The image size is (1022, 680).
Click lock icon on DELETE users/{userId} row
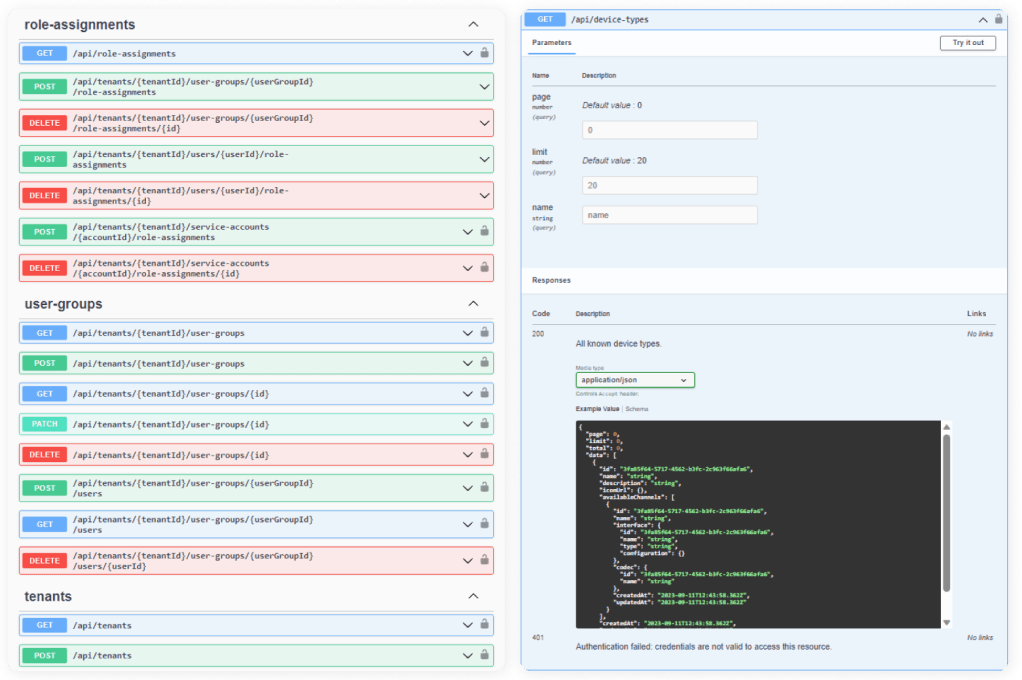click(484, 560)
